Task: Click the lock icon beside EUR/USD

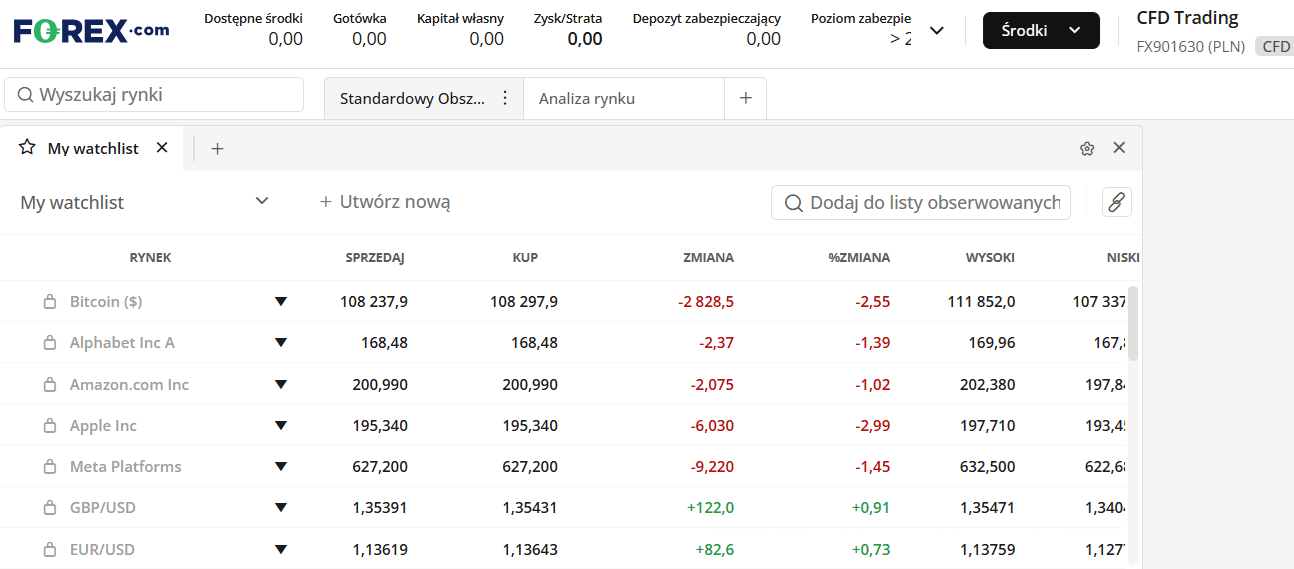Action: [50, 549]
